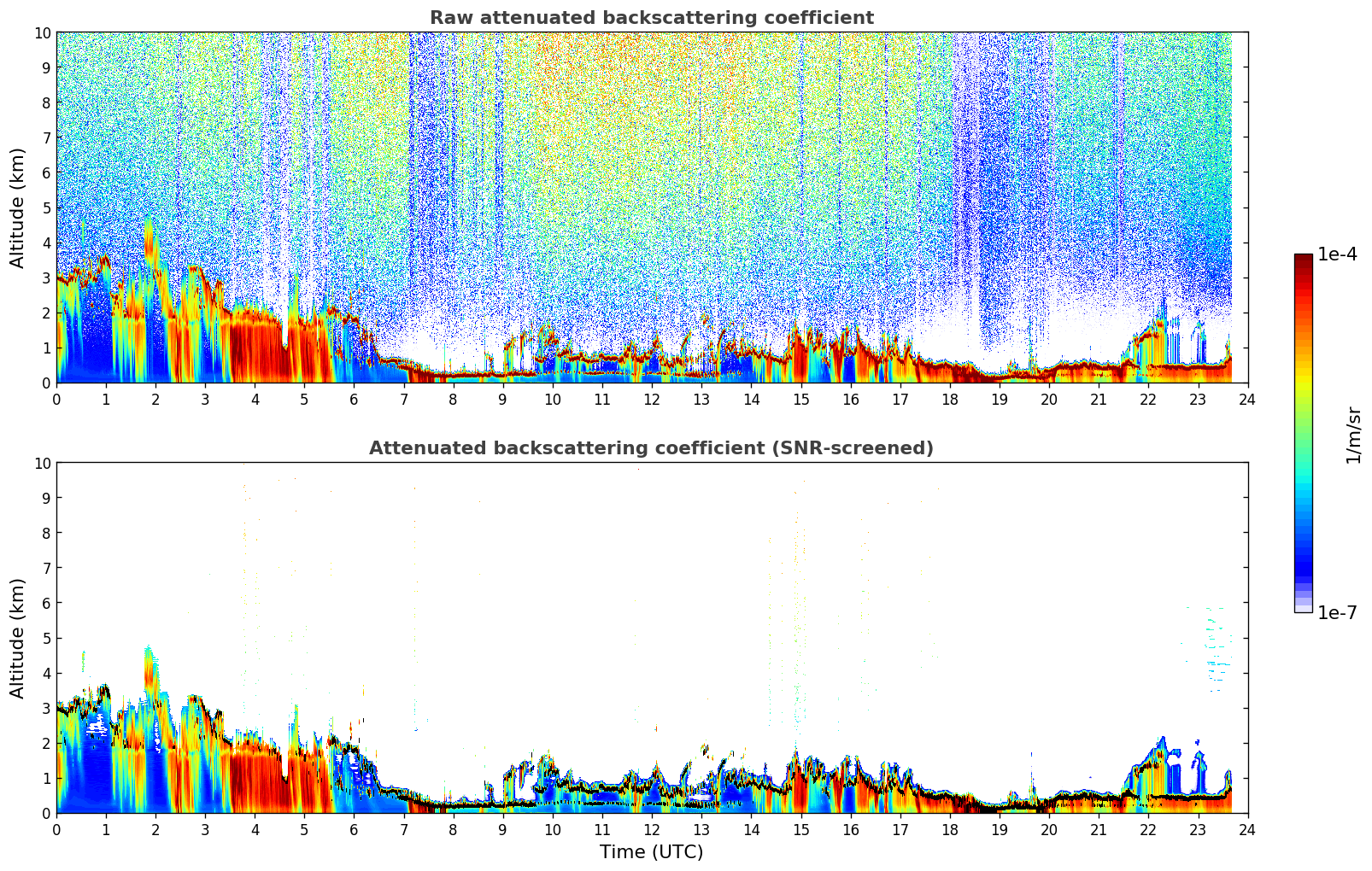Click altitude 5 tick label on the raw plot
This screenshot has height=871, width=1372.
click(46, 208)
